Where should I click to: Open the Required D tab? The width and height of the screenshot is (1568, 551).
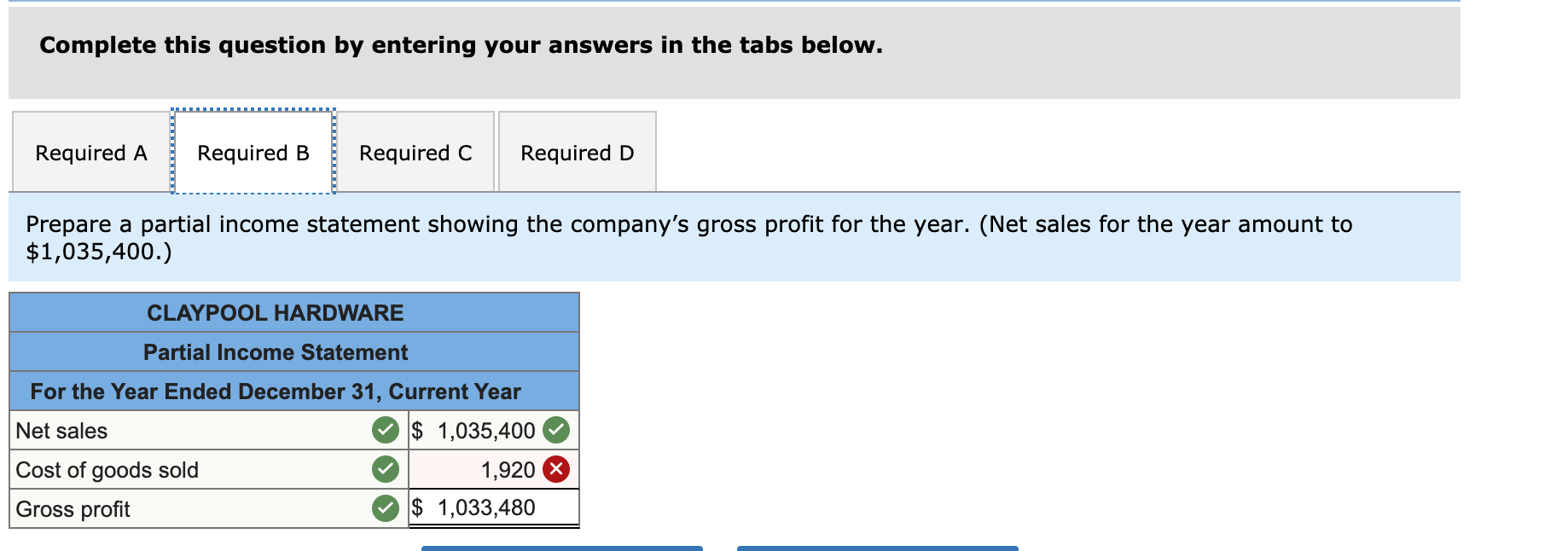pos(578,153)
